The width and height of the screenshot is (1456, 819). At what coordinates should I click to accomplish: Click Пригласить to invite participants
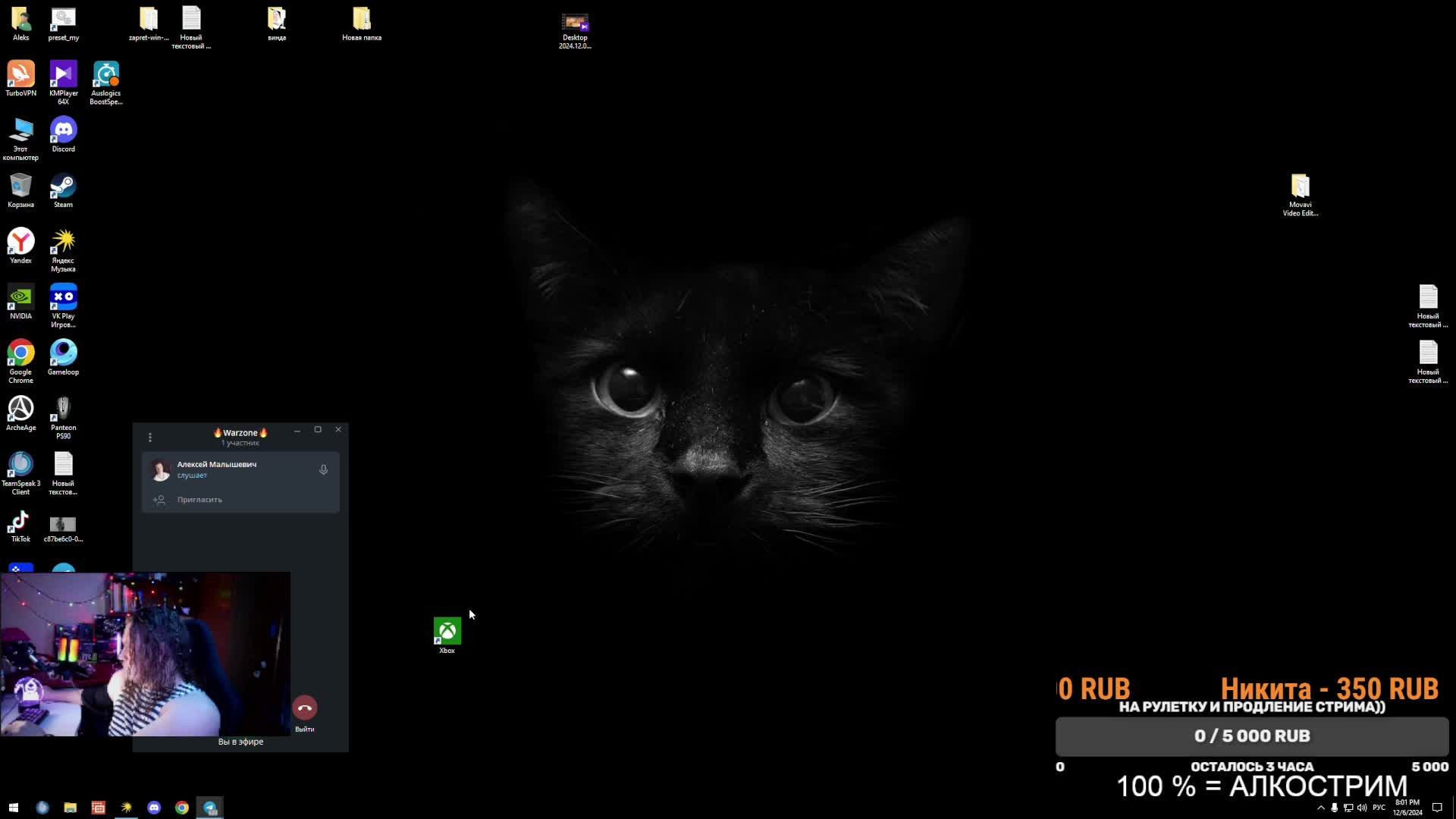click(x=199, y=500)
